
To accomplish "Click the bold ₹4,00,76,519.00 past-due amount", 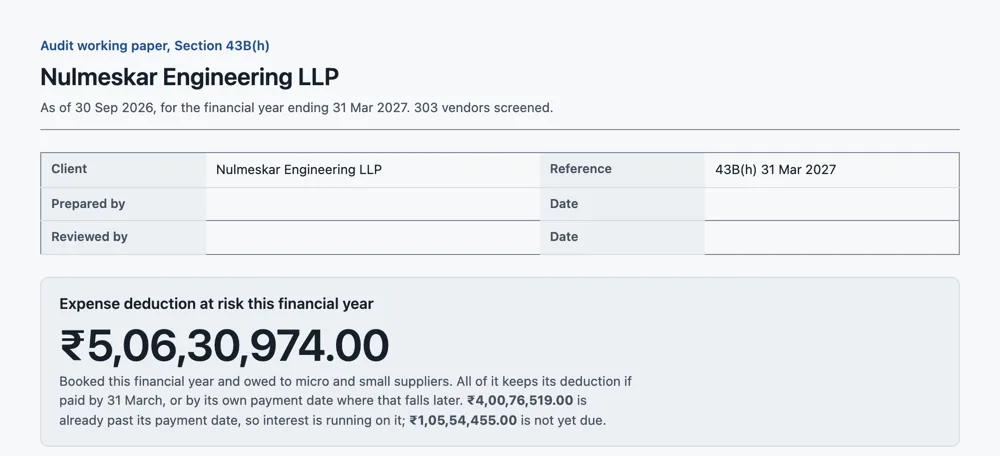I will [x=520, y=401].
